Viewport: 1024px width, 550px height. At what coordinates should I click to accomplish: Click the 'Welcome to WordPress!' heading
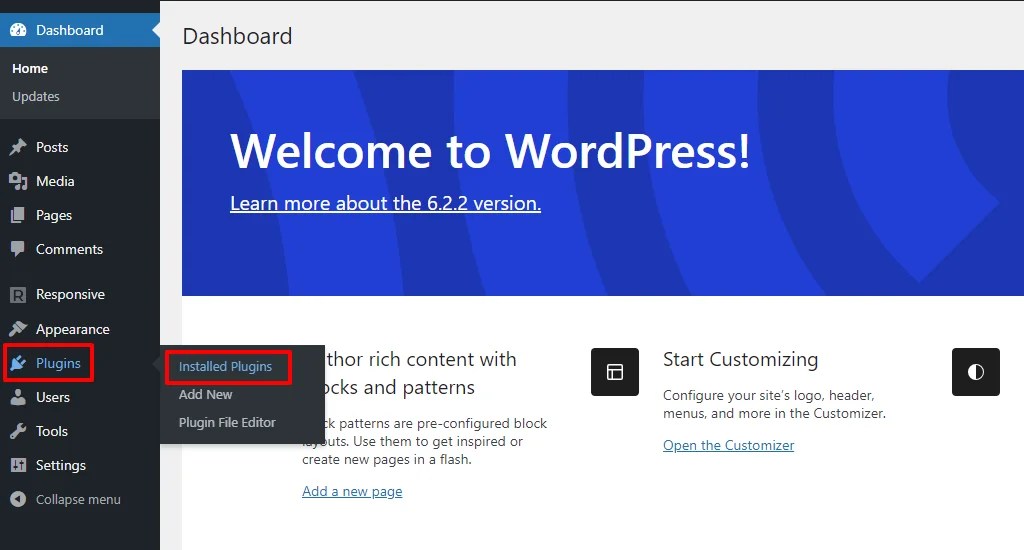[490, 151]
